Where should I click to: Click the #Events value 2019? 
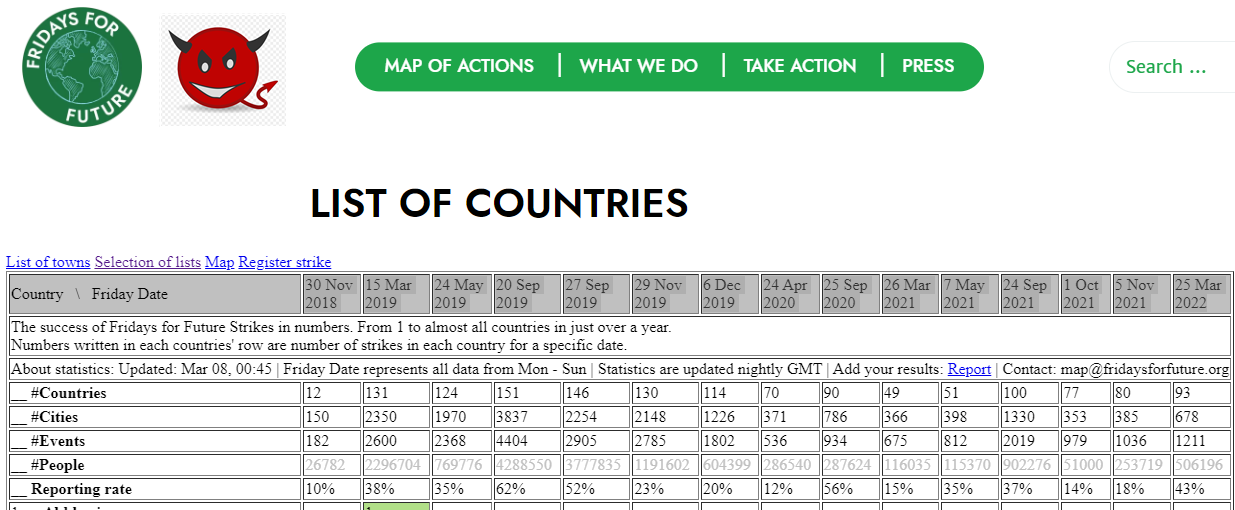point(1030,441)
